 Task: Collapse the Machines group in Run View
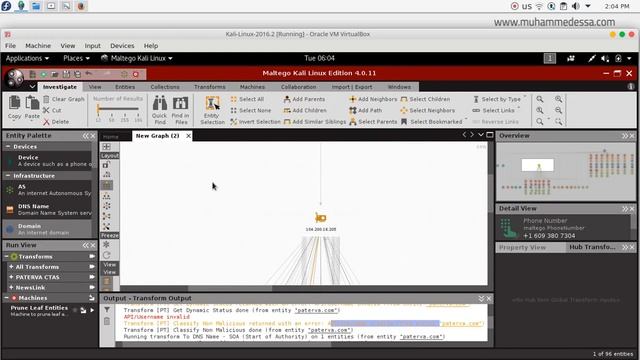[x=7, y=298]
